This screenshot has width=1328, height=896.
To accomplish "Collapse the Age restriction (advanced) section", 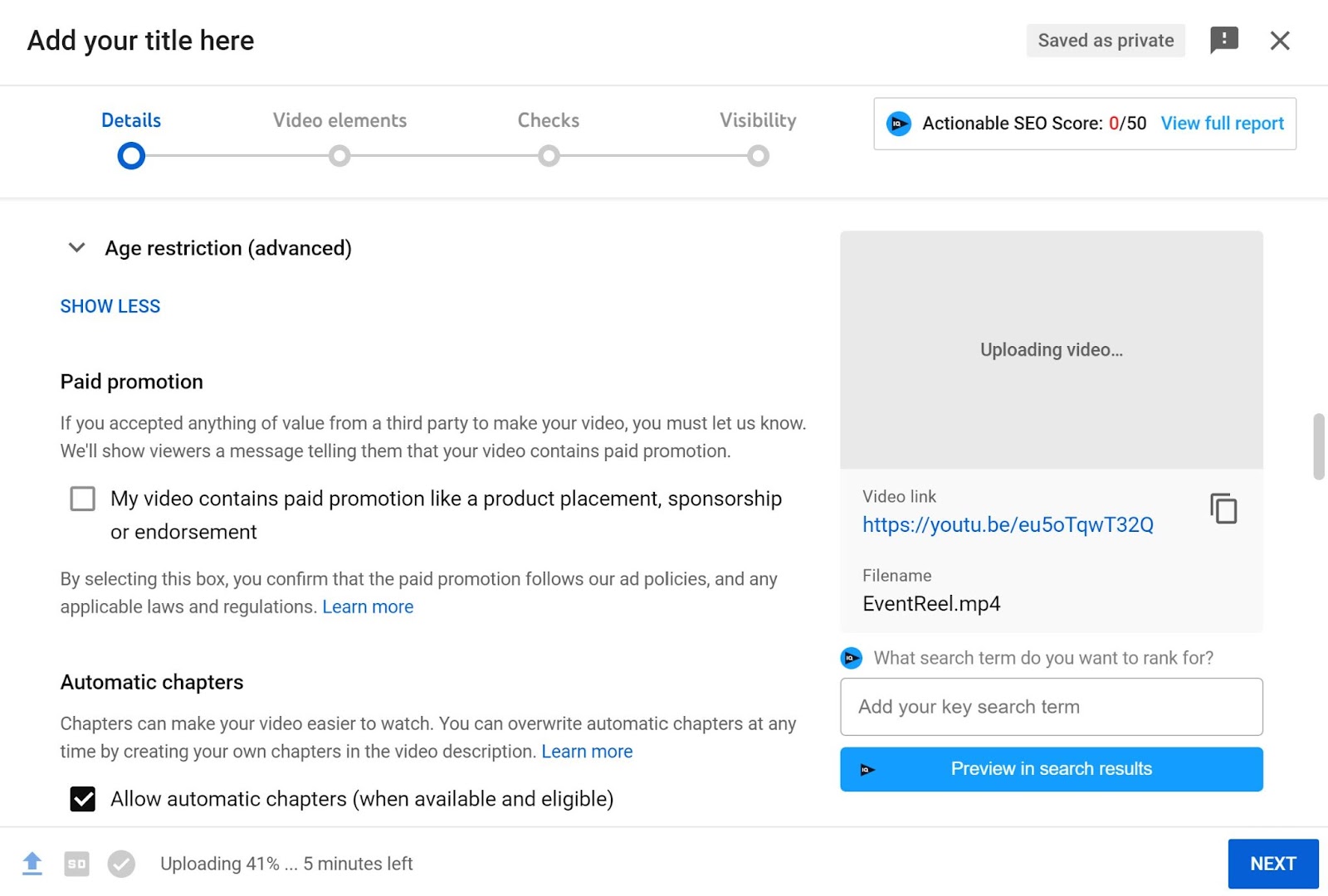I will (x=76, y=248).
